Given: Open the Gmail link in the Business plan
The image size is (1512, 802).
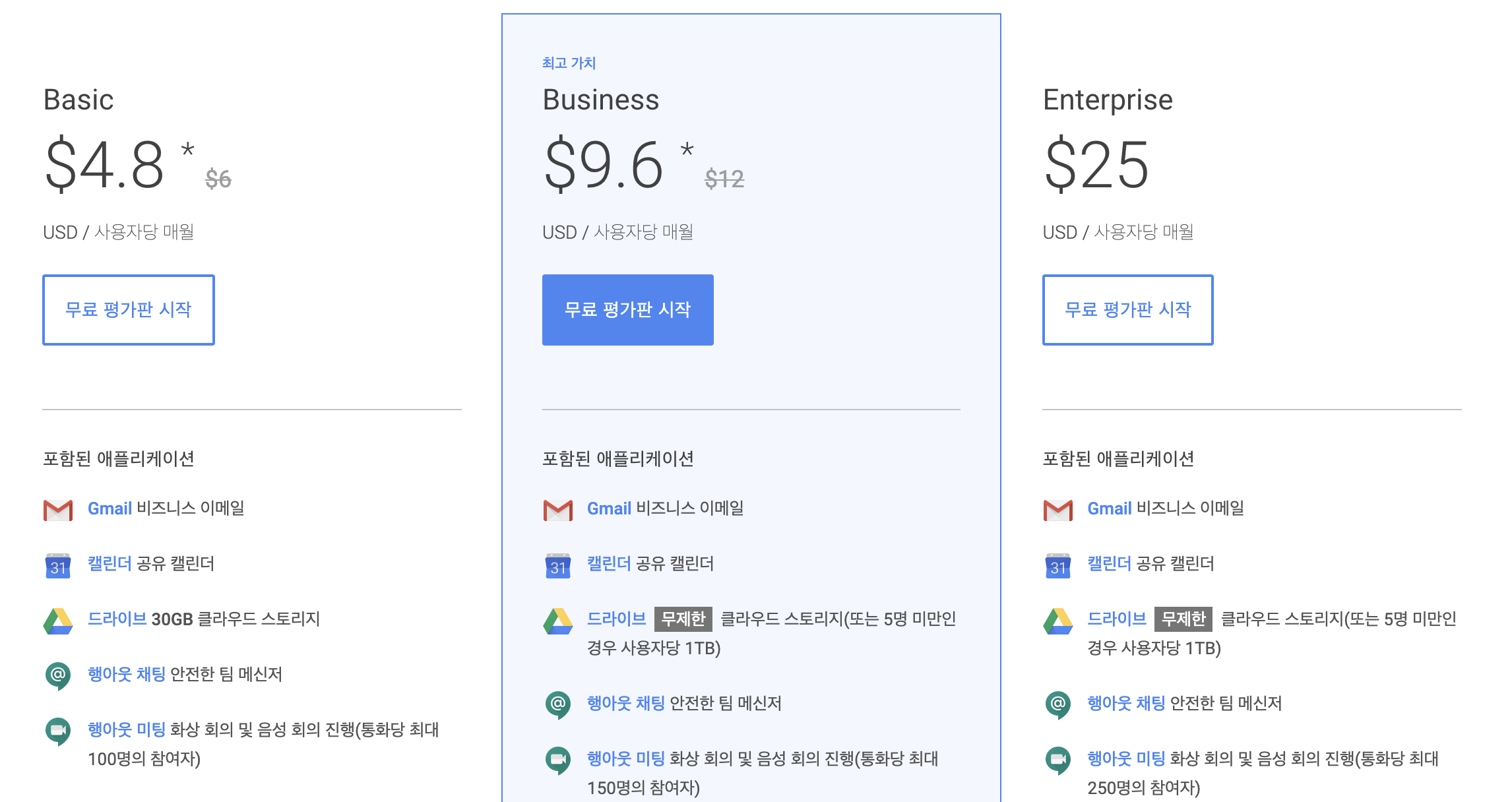Looking at the screenshot, I should tap(609, 509).
